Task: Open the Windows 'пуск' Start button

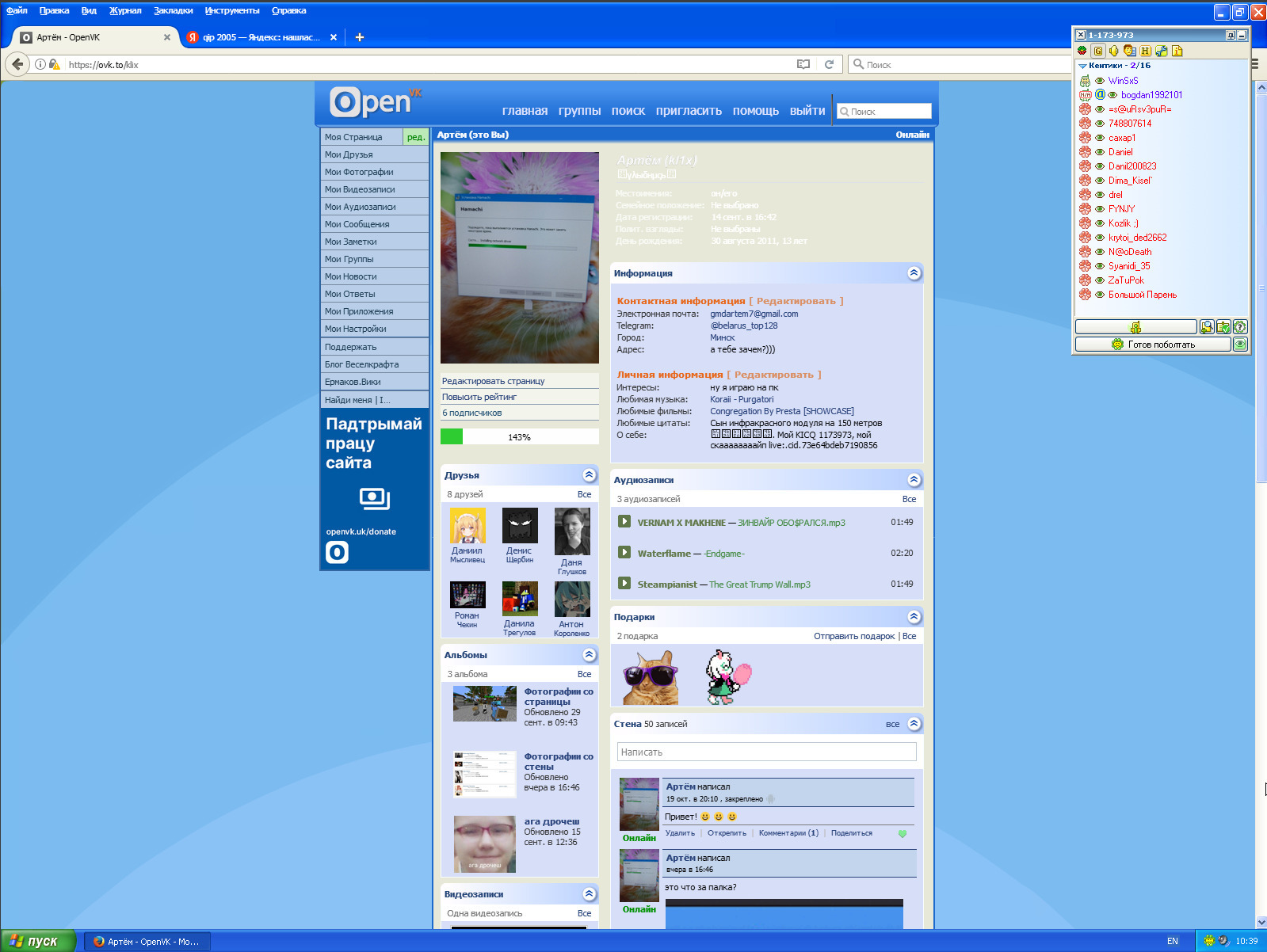Action: [38, 941]
